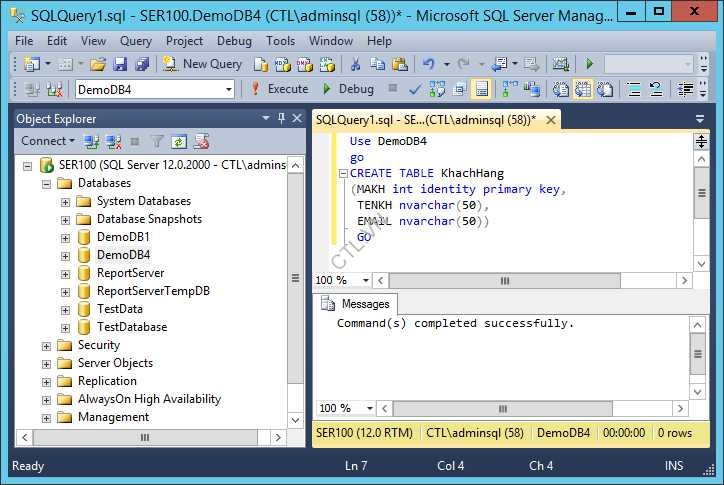724x485 pixels.
Task: Open the DemoDB4 database dropdown
Action: point(229,89)
